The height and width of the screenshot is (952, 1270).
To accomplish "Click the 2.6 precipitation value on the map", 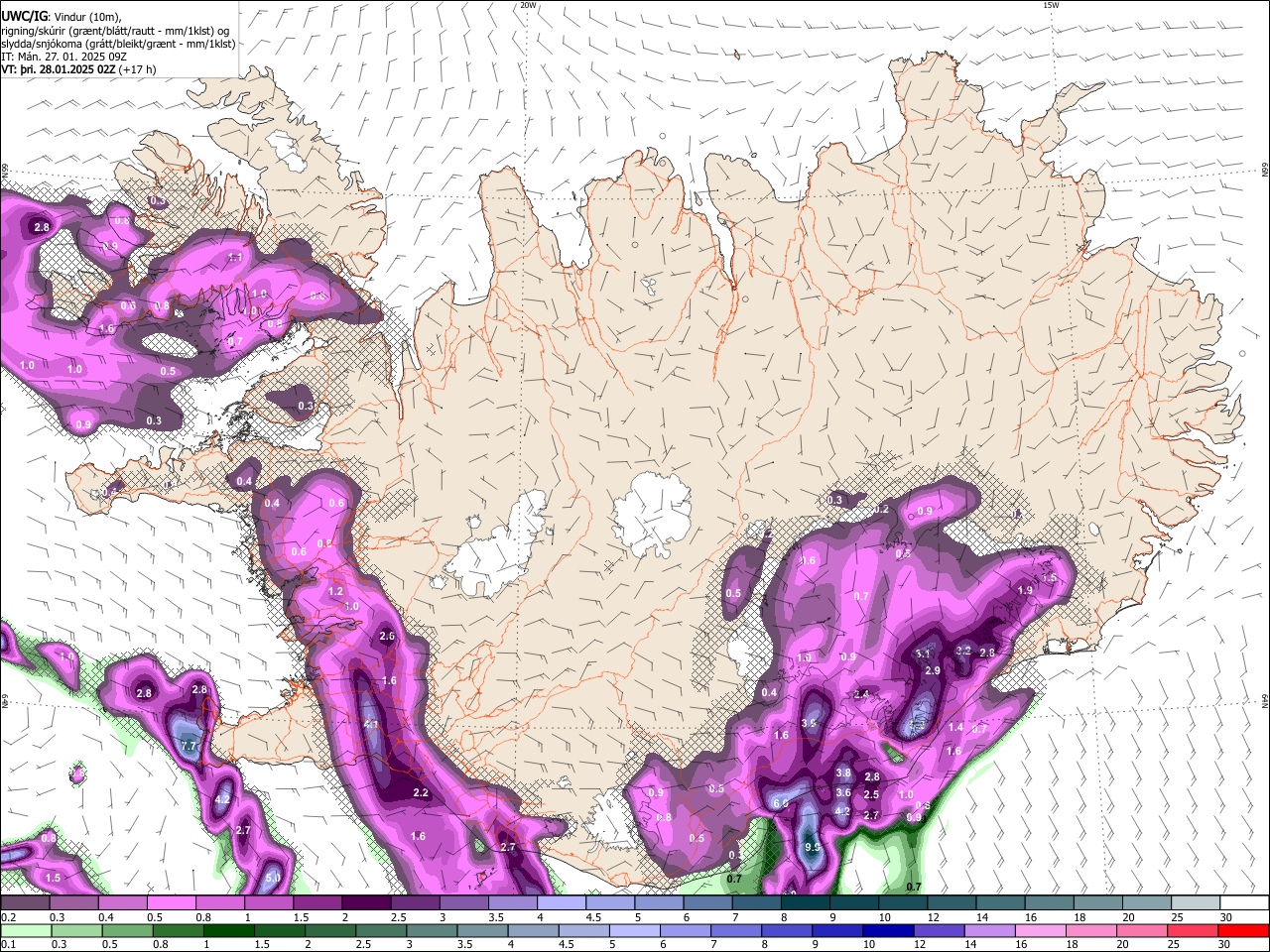I will (x=387, y=636).
